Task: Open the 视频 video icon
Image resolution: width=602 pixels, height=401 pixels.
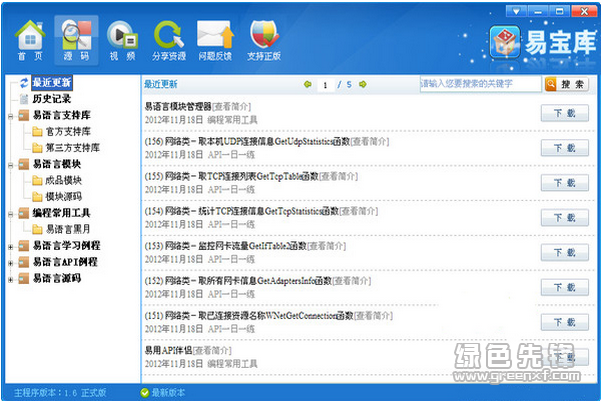Action: [122, 40]
